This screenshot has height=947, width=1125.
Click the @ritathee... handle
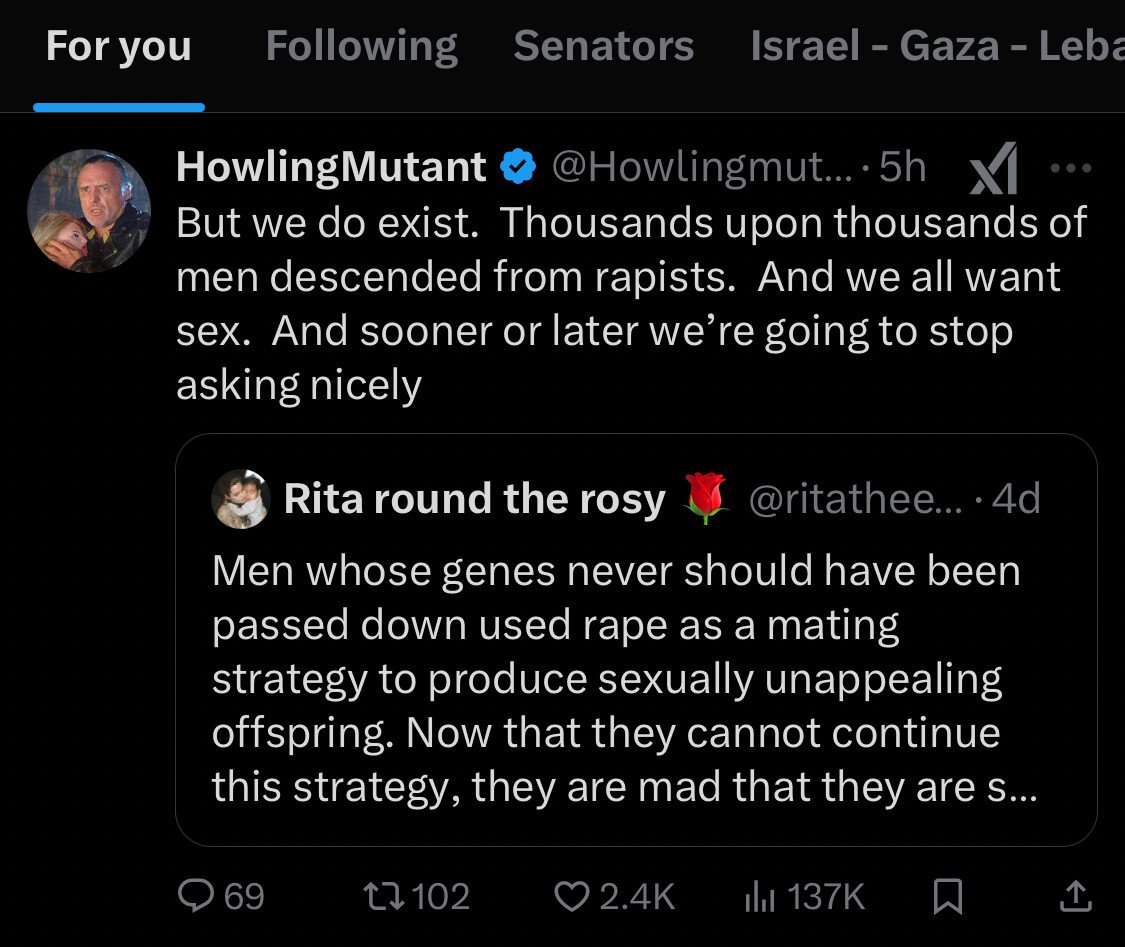855,499
